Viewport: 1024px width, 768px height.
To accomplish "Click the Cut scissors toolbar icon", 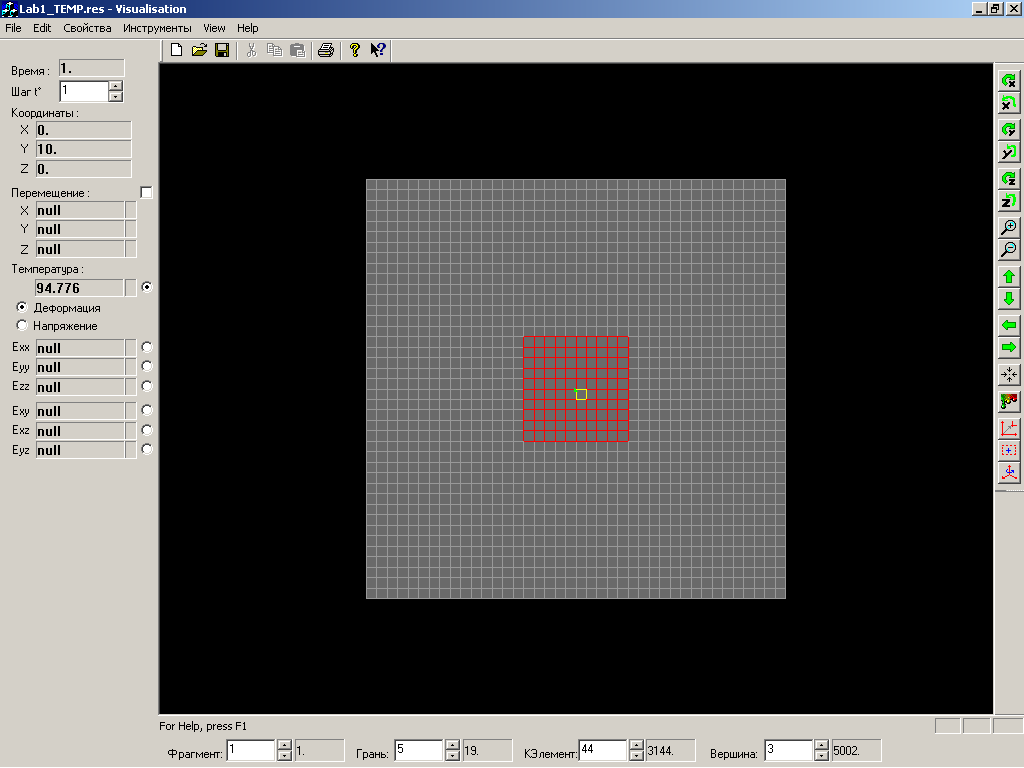I will (251, 50).
